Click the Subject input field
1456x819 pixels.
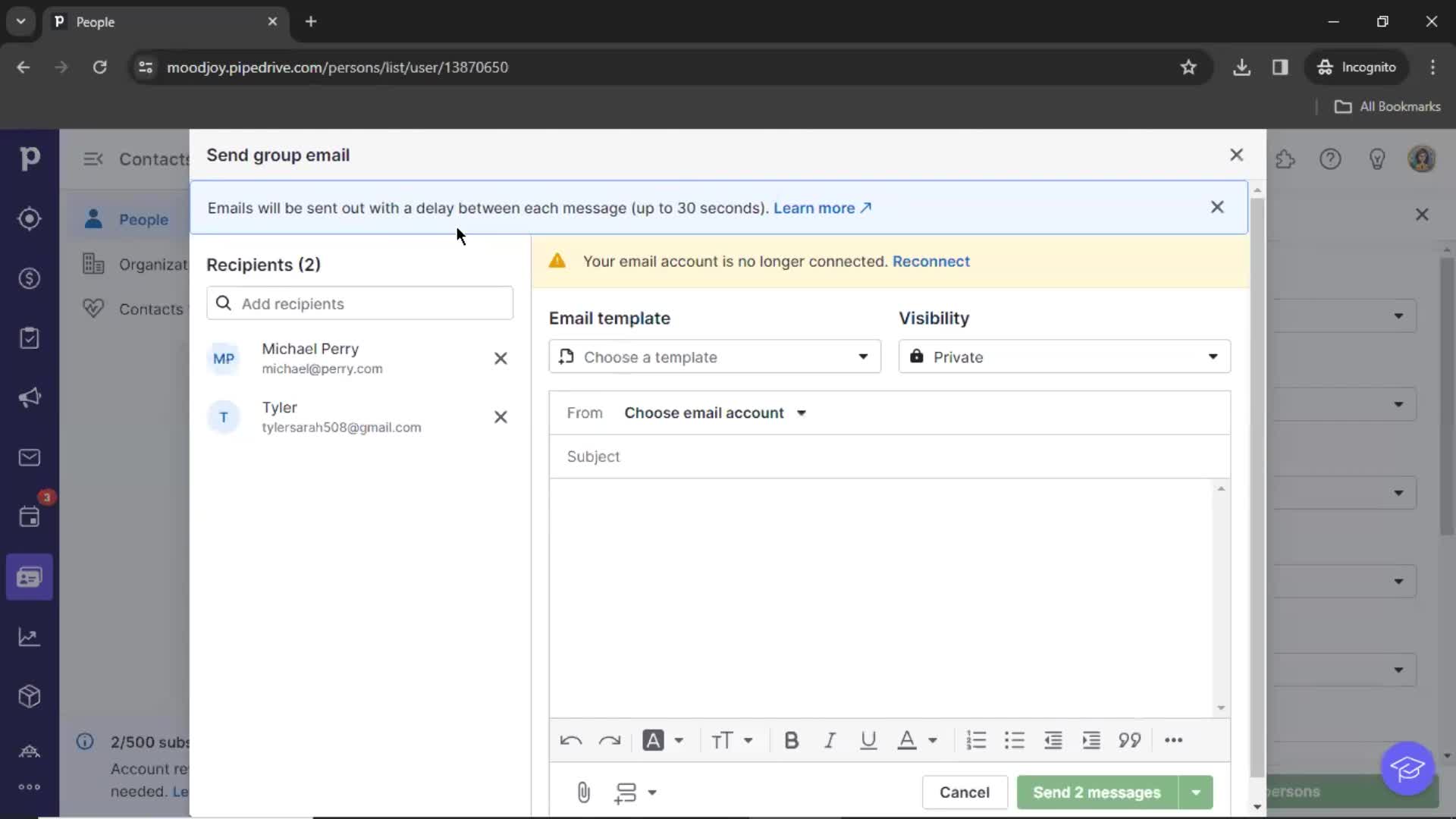coord(889,456)
